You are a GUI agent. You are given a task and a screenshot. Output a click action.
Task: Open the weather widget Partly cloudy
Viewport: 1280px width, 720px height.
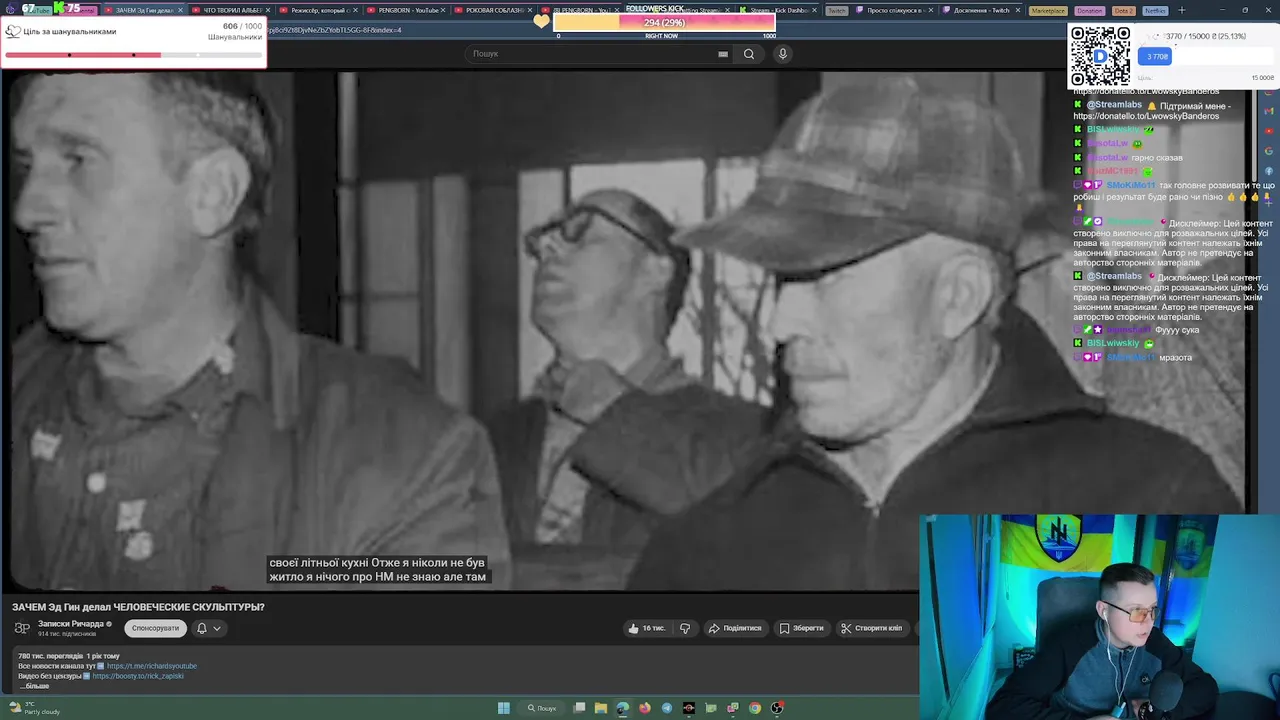33,708
